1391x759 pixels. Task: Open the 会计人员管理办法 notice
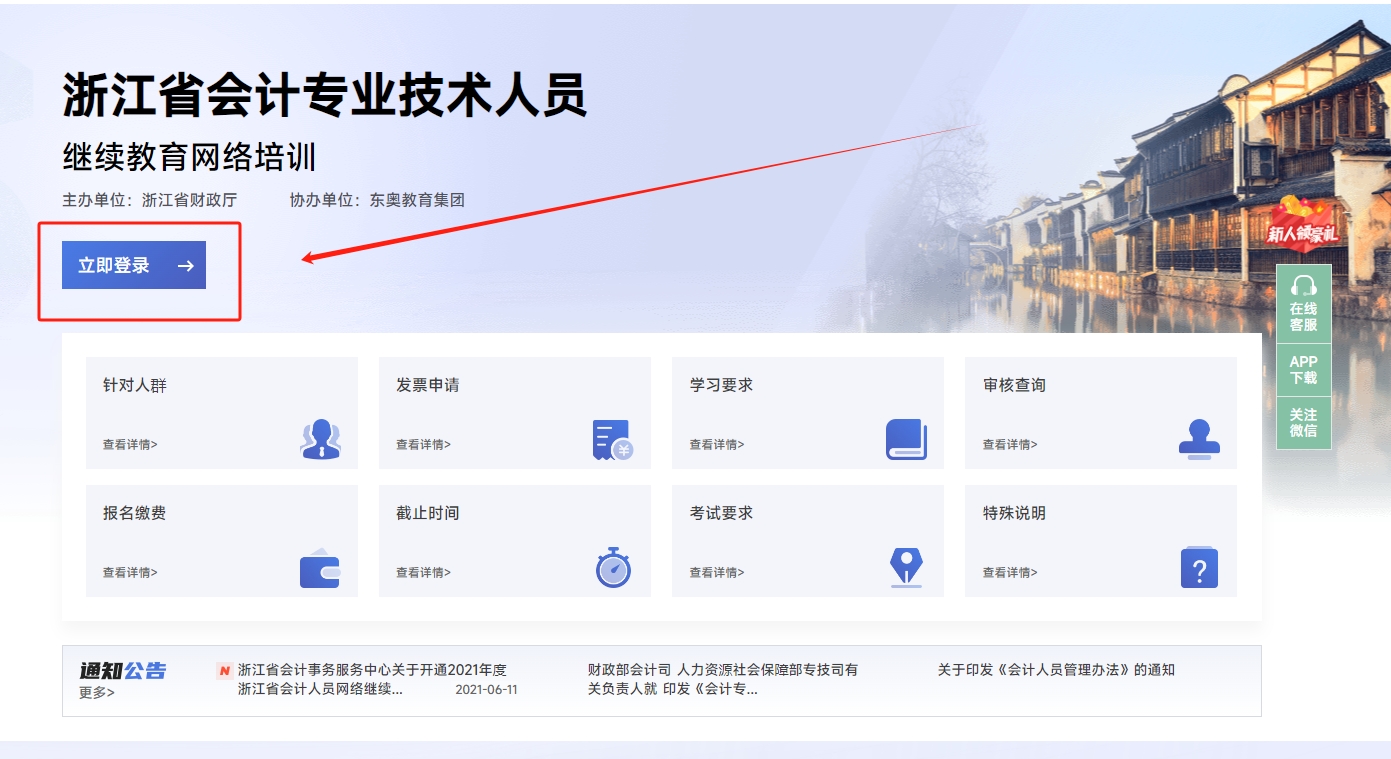[x=1053, y=669]
